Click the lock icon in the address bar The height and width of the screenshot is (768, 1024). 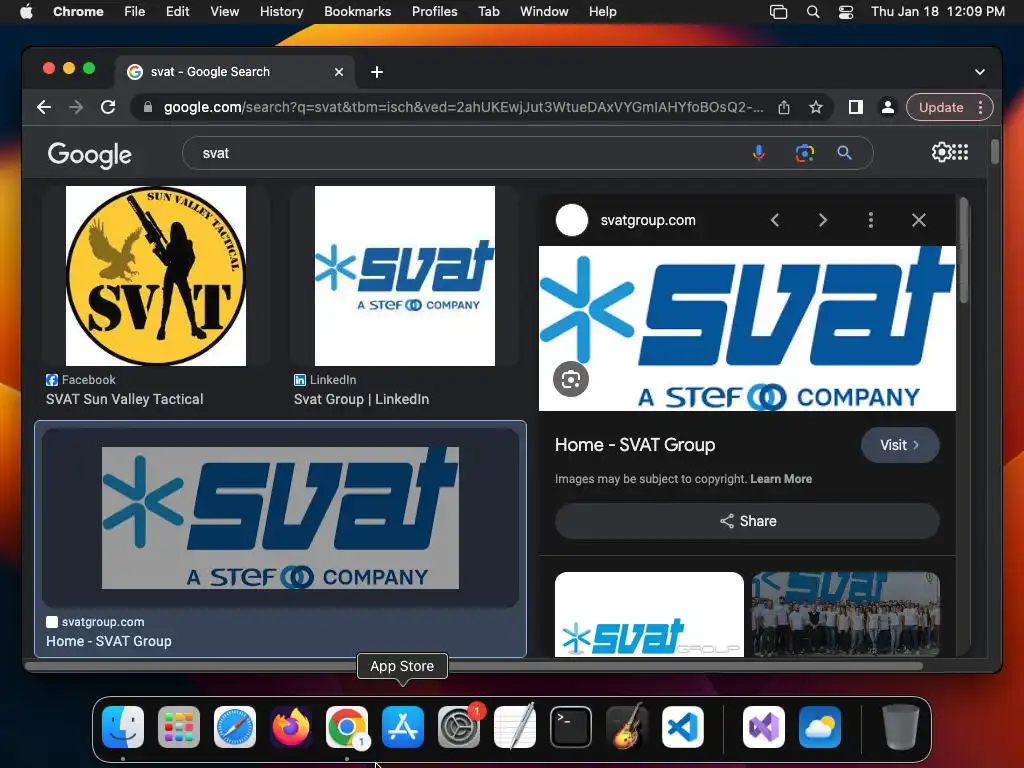pos(148,107)
